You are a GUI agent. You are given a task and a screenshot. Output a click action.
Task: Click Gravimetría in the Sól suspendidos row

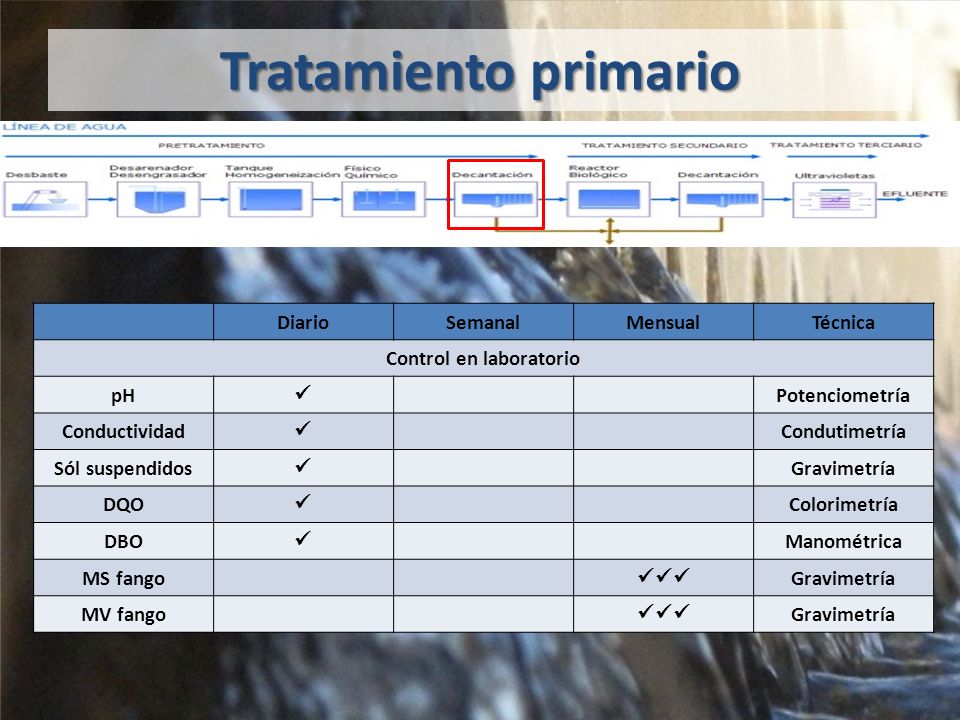843,468
